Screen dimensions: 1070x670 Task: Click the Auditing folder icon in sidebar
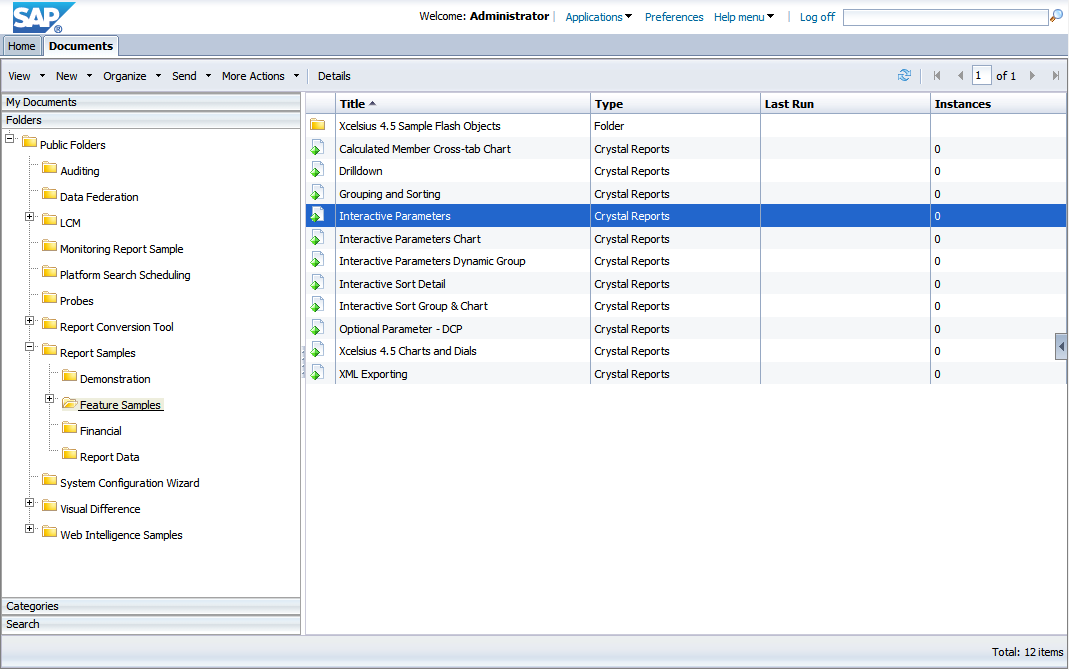[50, 170]
